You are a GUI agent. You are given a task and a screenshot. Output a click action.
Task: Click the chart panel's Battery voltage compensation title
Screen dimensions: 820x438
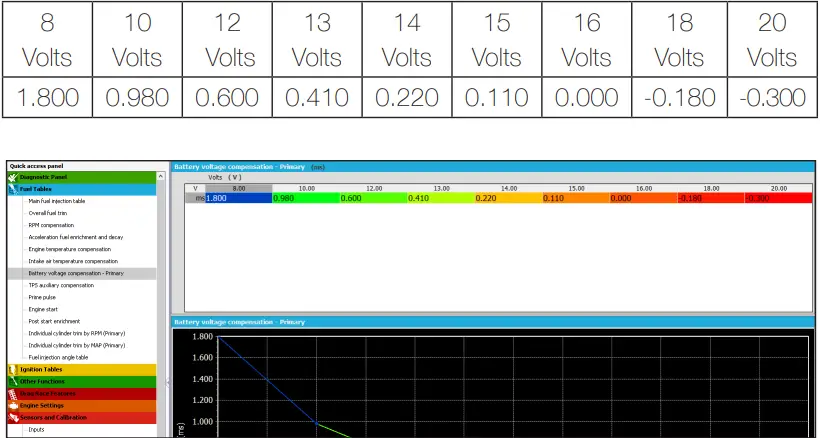[239, 322]
